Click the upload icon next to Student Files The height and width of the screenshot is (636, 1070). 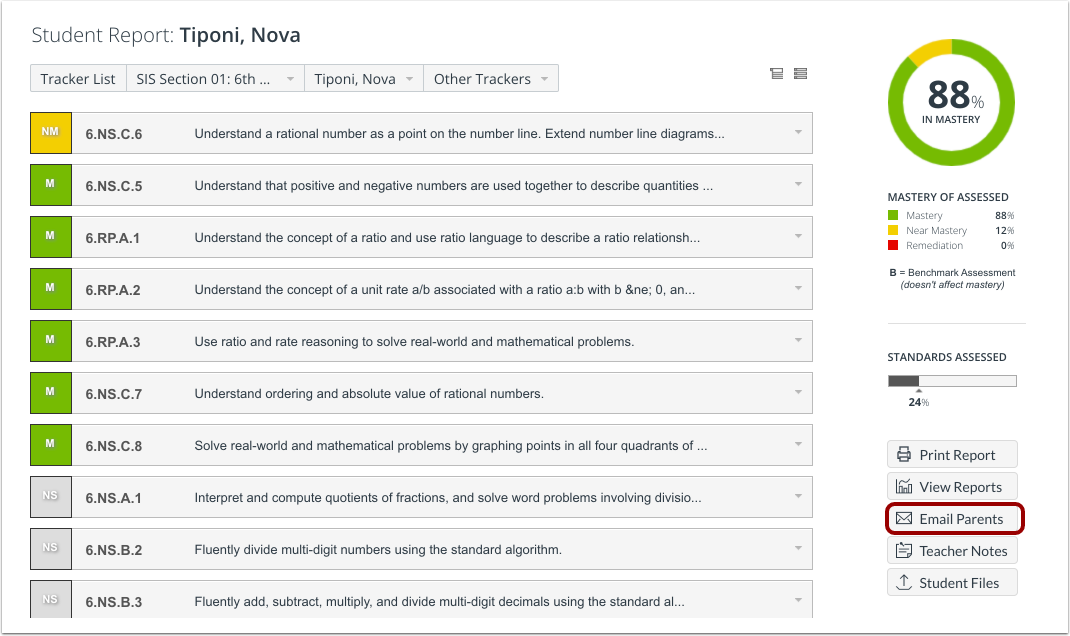click(x=907, y=582)
